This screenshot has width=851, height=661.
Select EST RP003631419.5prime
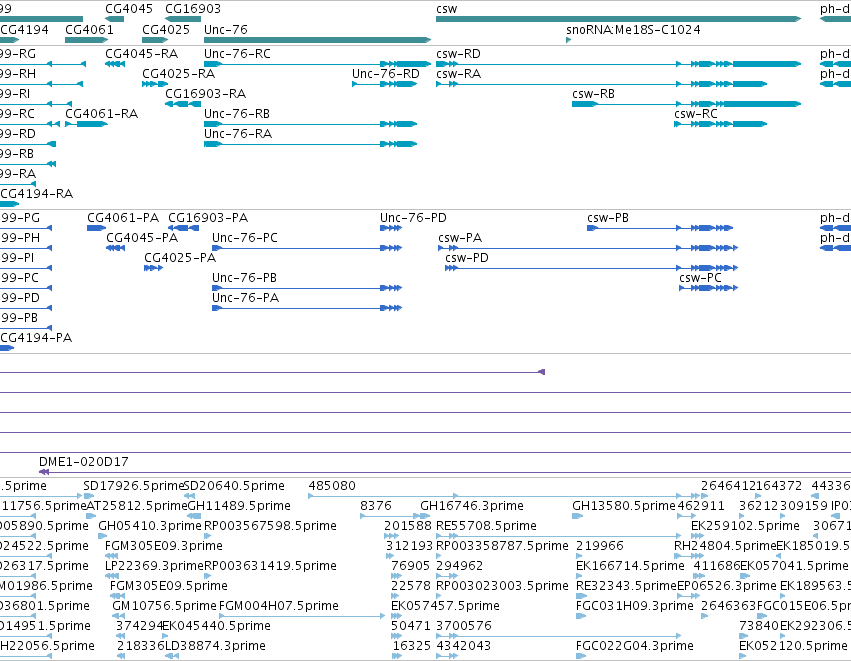pyautogui.click(x=208, y=576)
